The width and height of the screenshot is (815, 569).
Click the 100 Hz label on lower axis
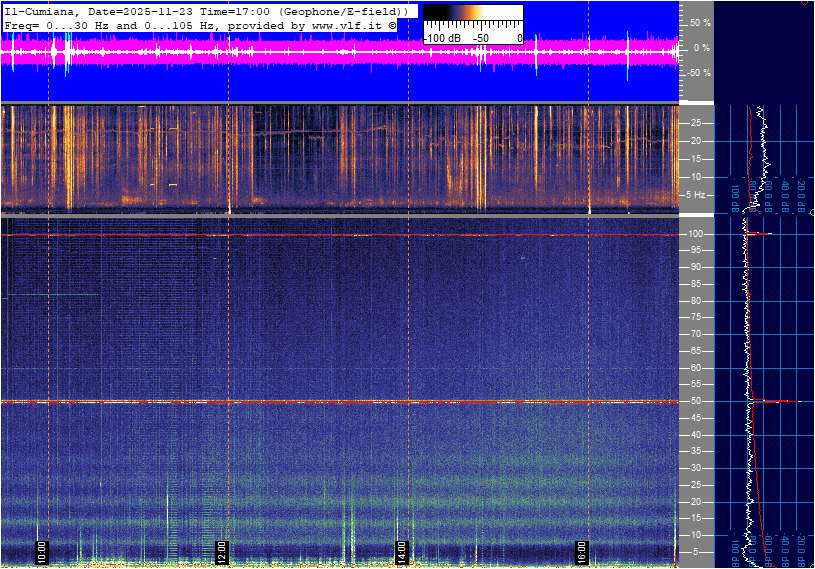click(697, 233)
